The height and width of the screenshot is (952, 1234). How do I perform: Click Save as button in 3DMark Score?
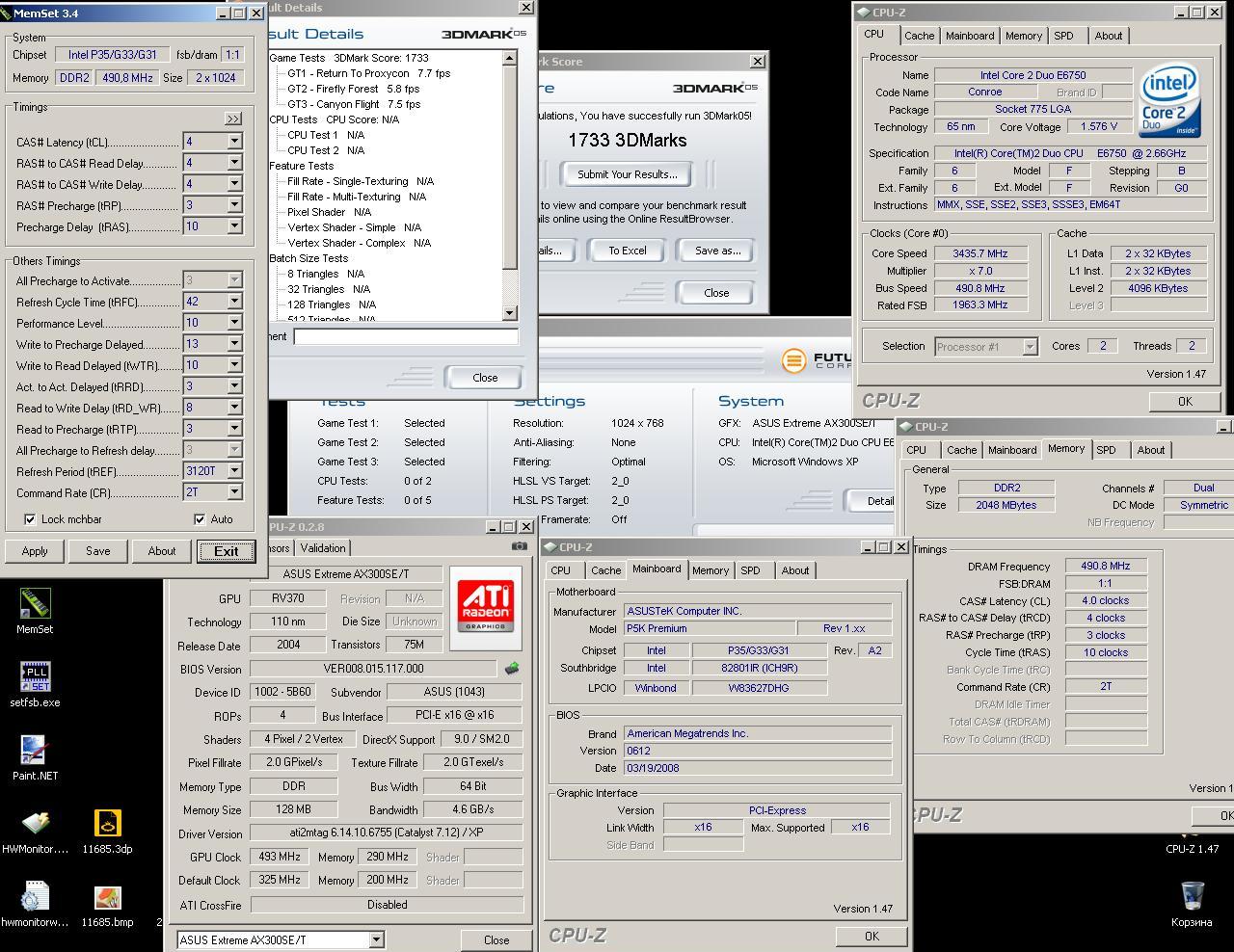[718, 251]
